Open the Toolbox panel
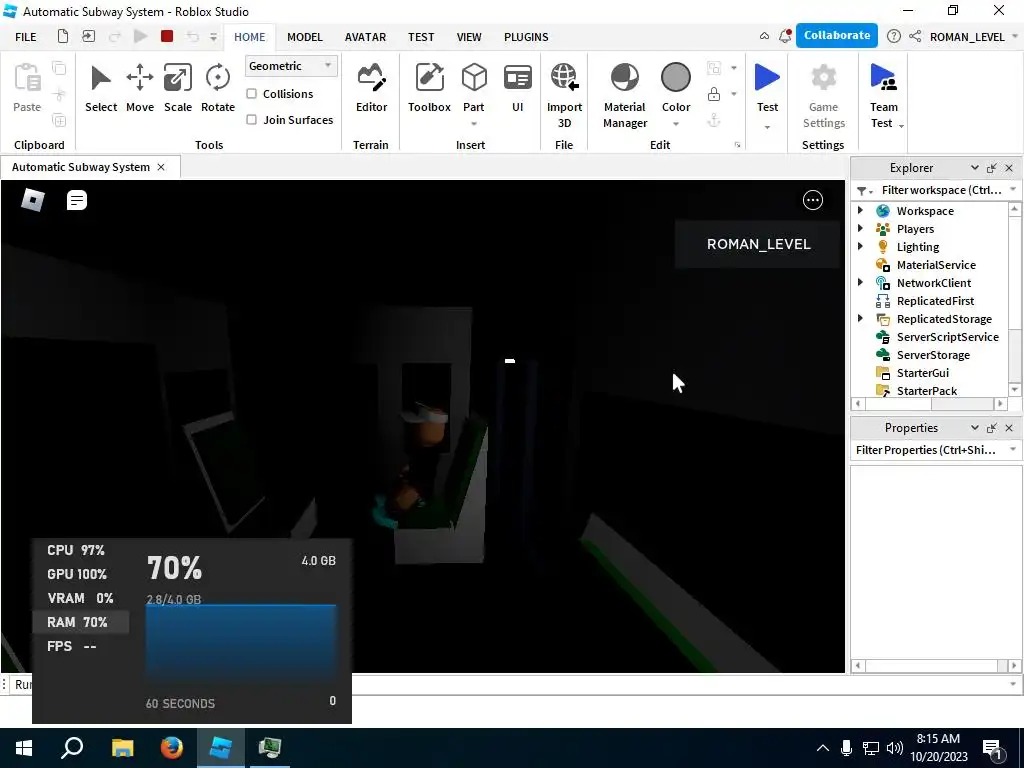1024x768 pixels. 429,78
